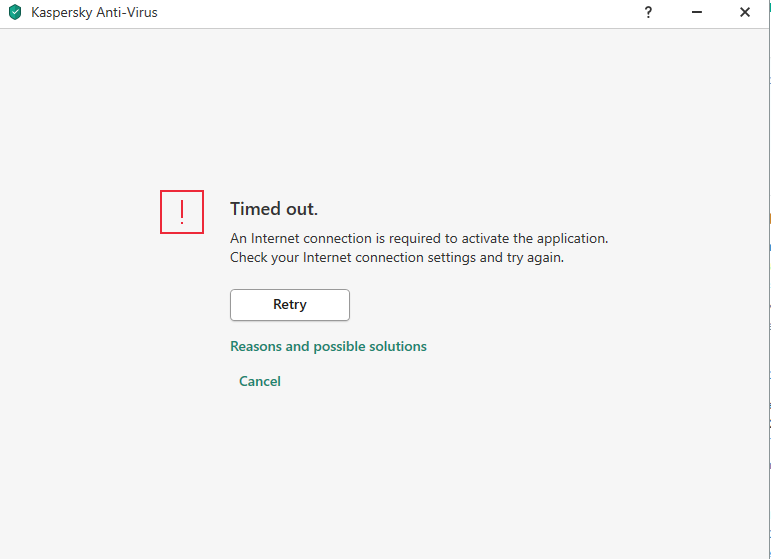771x559 pixels.
Task: Click the Retry button
Action: click(290, 305)
